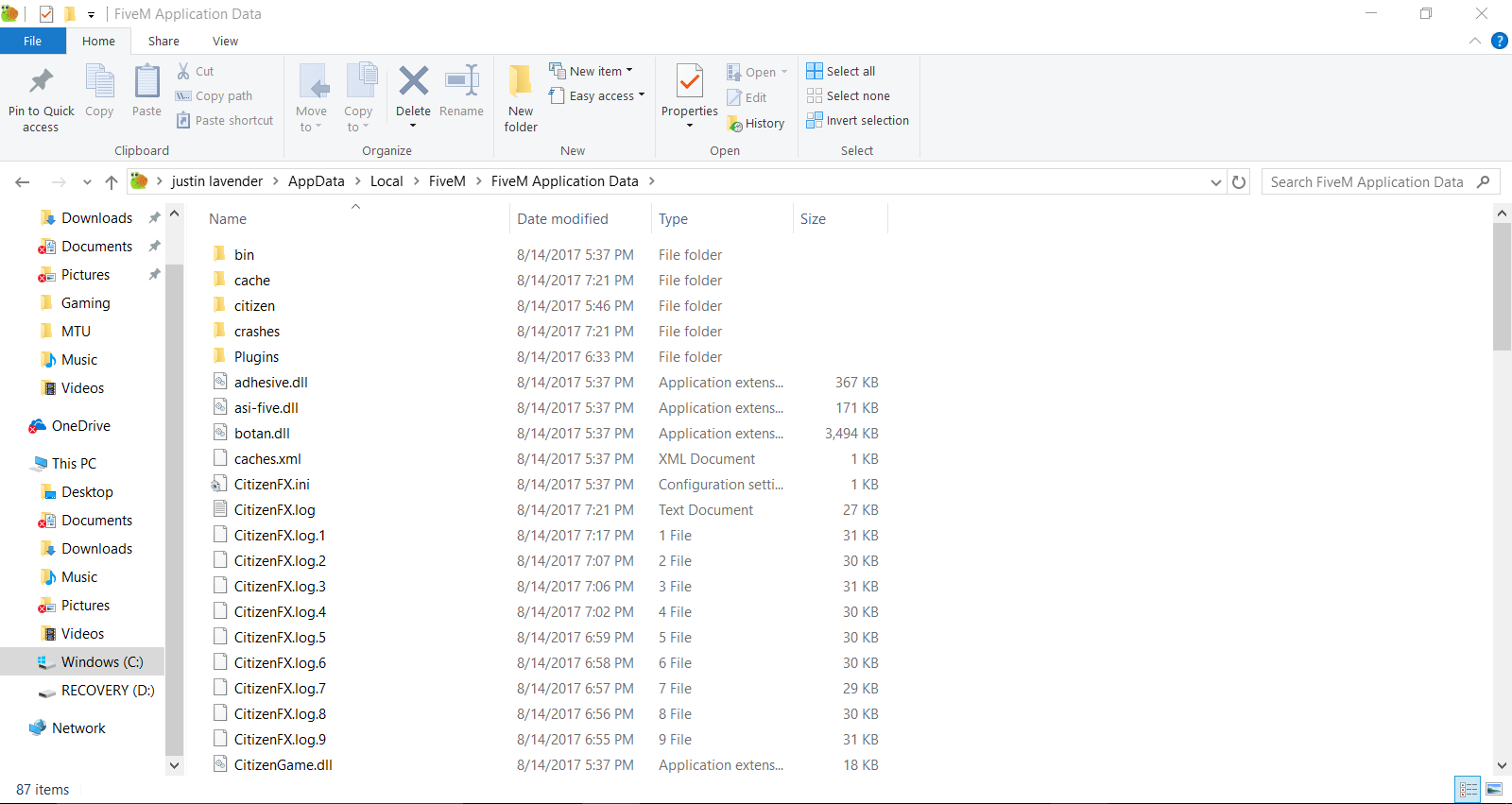Sort files by Name column header
1512x804 pixels.
[228, 219]
